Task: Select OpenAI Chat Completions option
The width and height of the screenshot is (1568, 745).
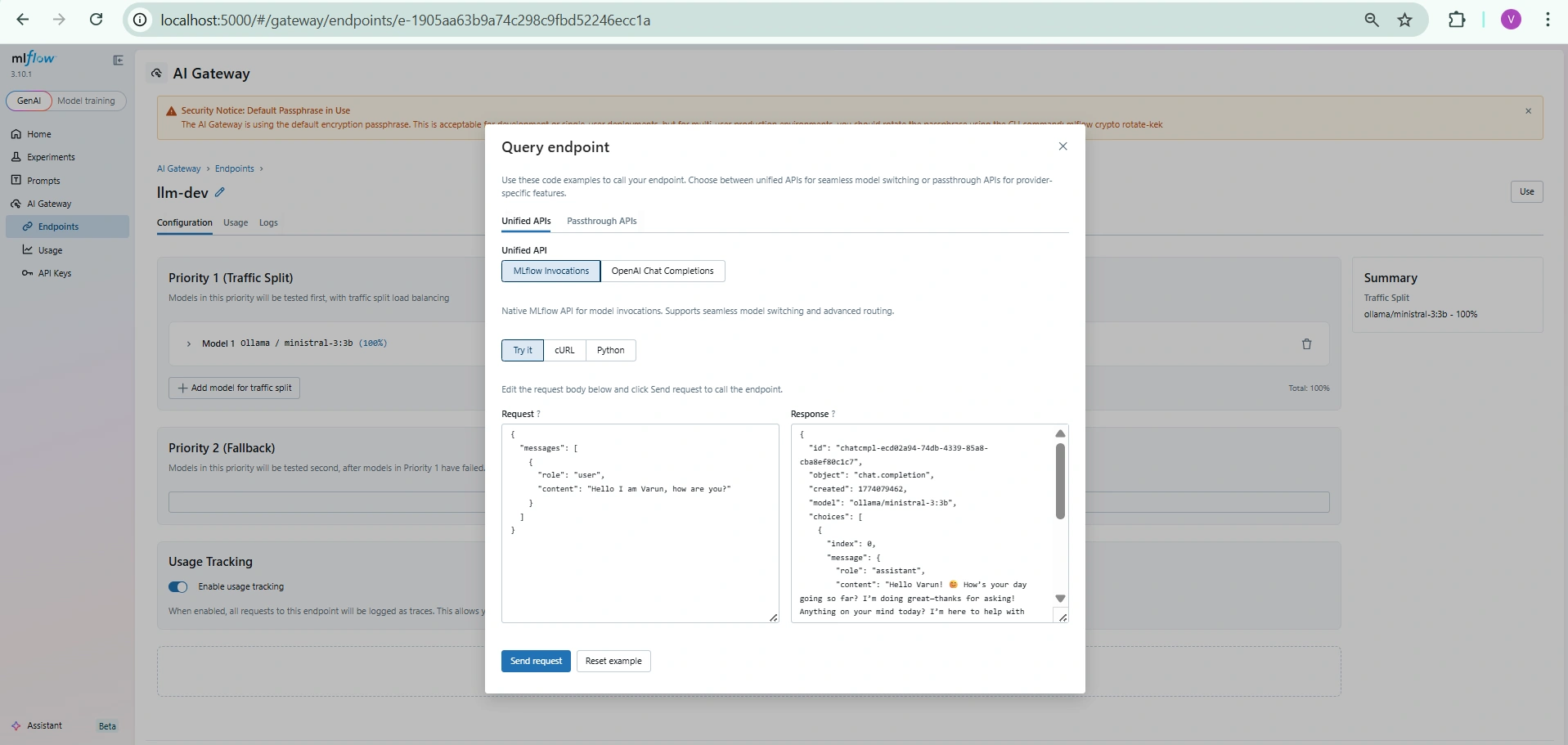Action: [x=663, y=271]
